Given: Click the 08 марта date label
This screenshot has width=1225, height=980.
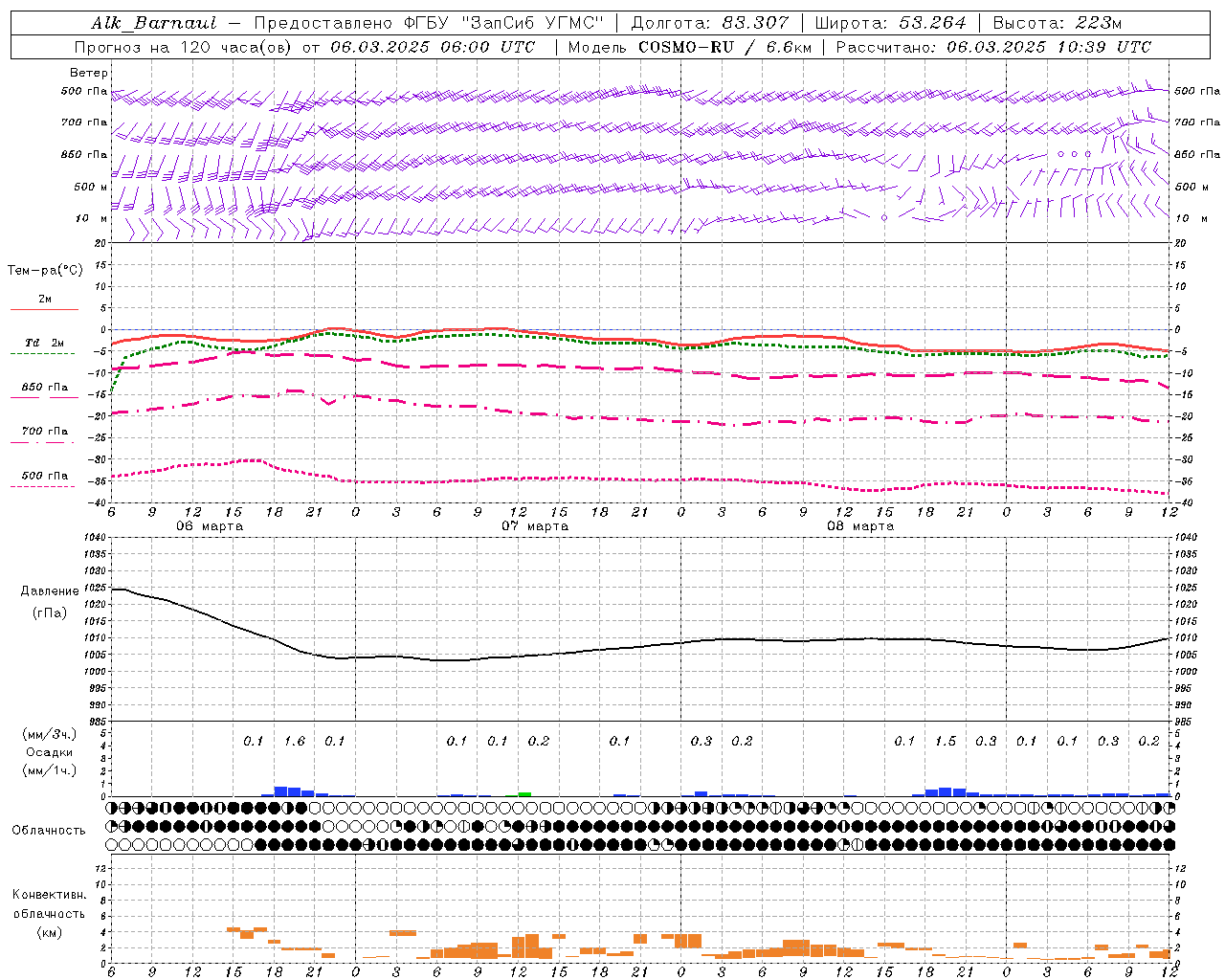Looking at the screenshot, I should tap(860, 526).
